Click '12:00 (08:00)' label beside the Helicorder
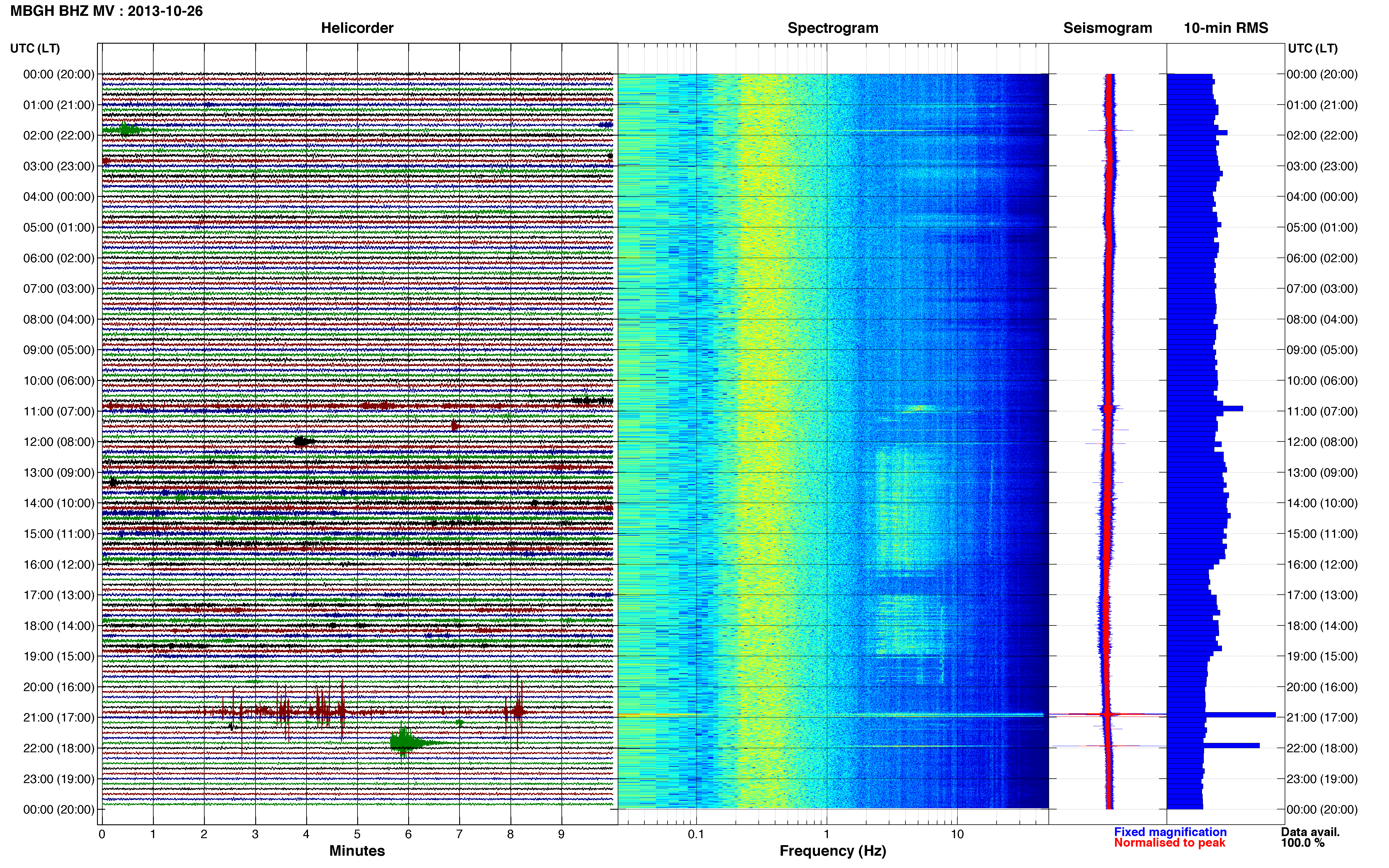This screenshot has width=1389, height=868. 59,442
